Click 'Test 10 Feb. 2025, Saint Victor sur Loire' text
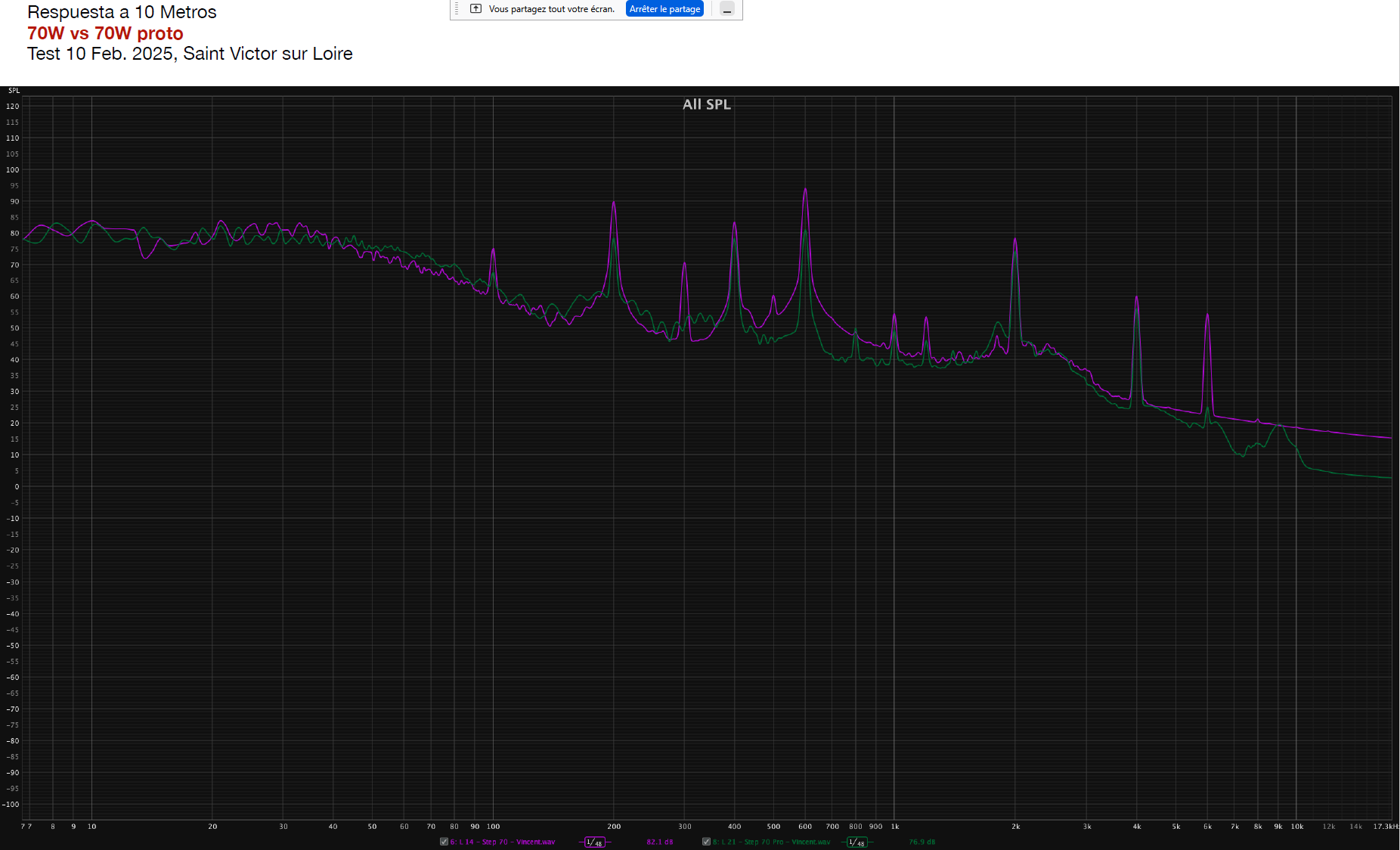The width and height of the screenshot is (1400, 850). click(190, 54)
